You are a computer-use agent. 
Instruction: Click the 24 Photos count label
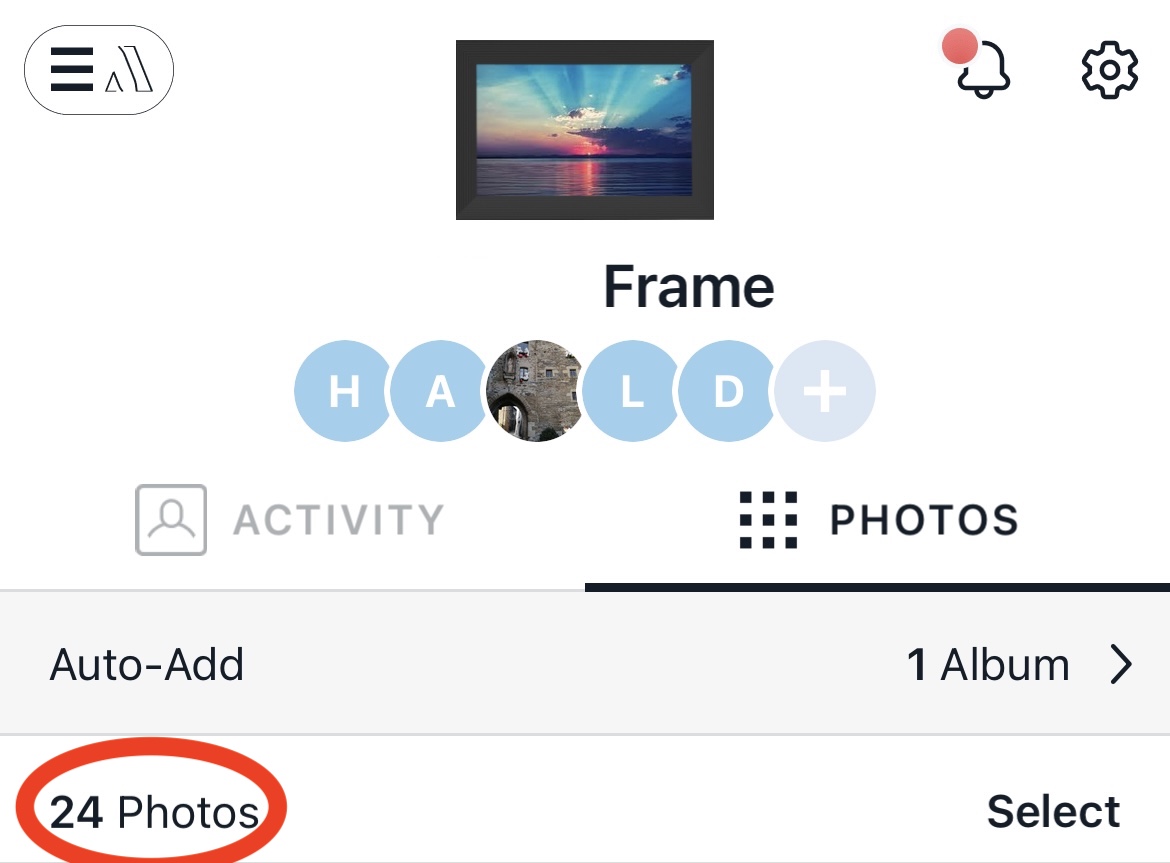[x=154, y=812]
